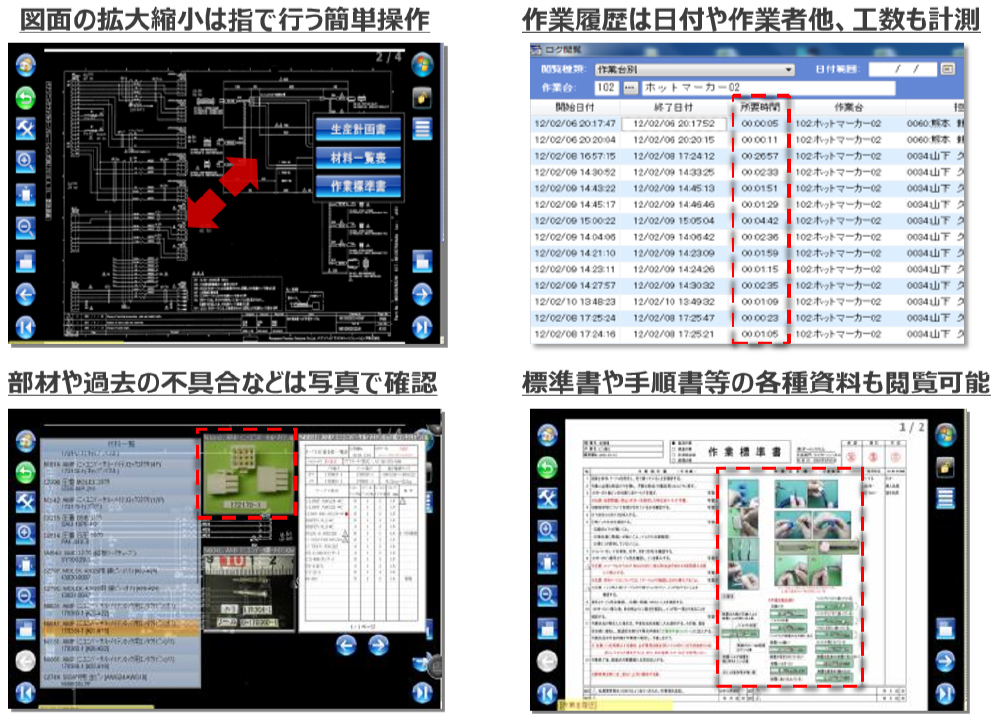Go to next page arrow in circuit diagram viewer
The height and width of the screenshot is (718, 1000).
click(x=422, y=294)
